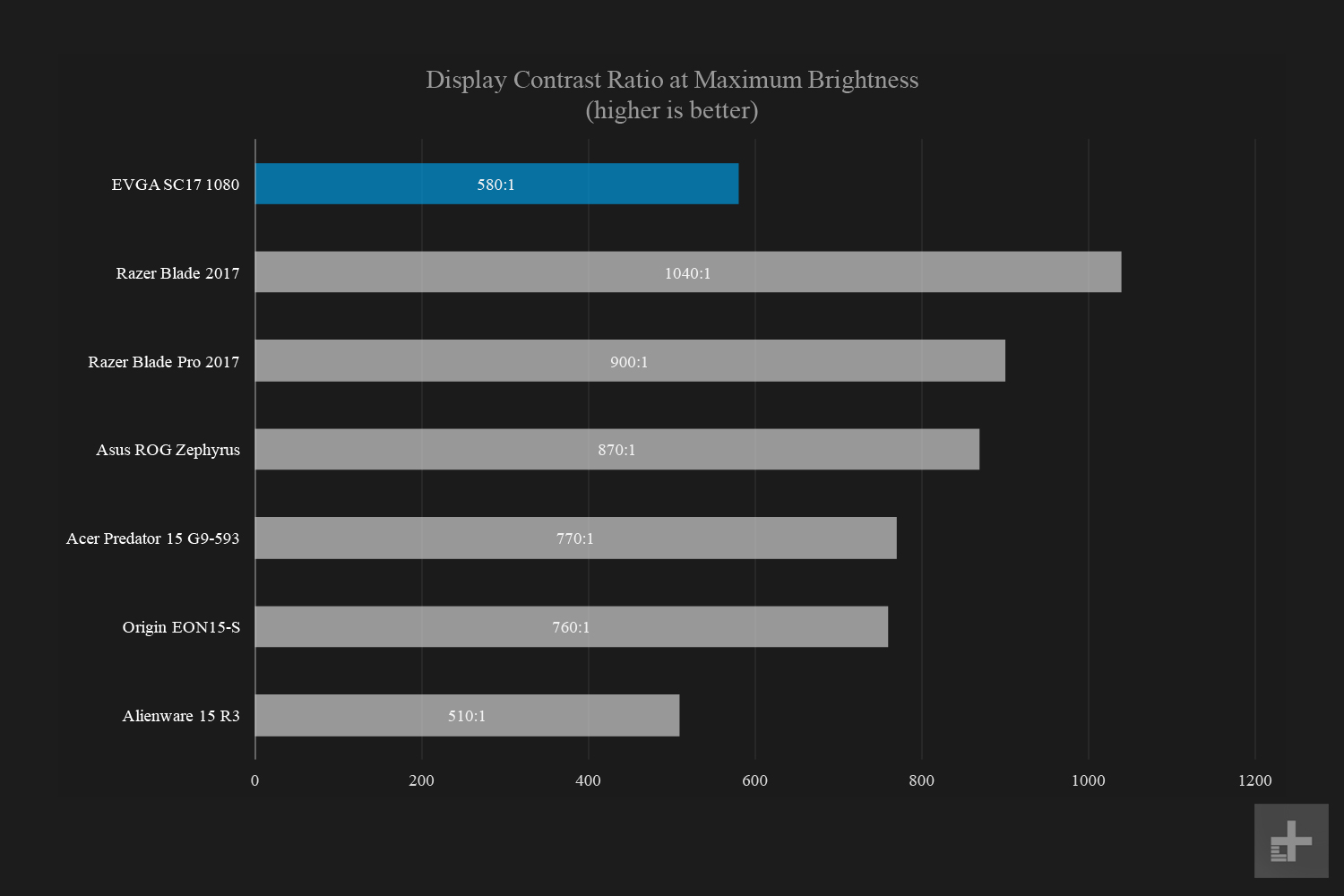
Task: Select the Alienware 15 R3 bar
Action: (468, 715)
